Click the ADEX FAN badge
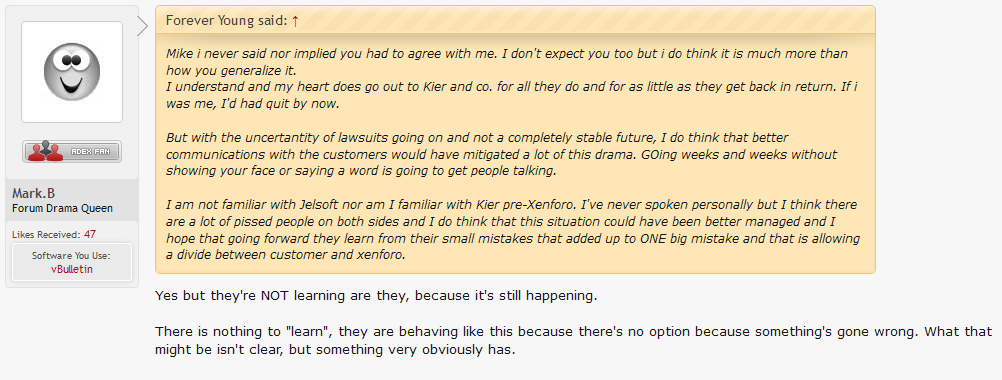 (x=72, y=151)
